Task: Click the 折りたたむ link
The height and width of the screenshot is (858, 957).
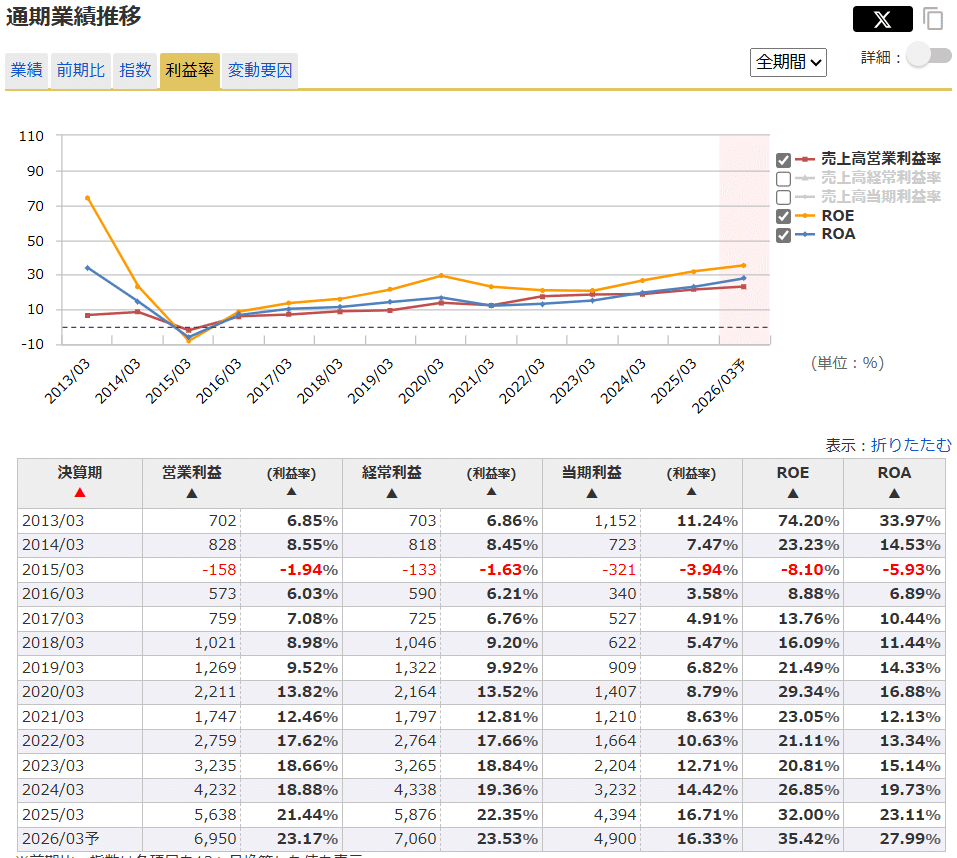Action: click(x=911, y=445)
